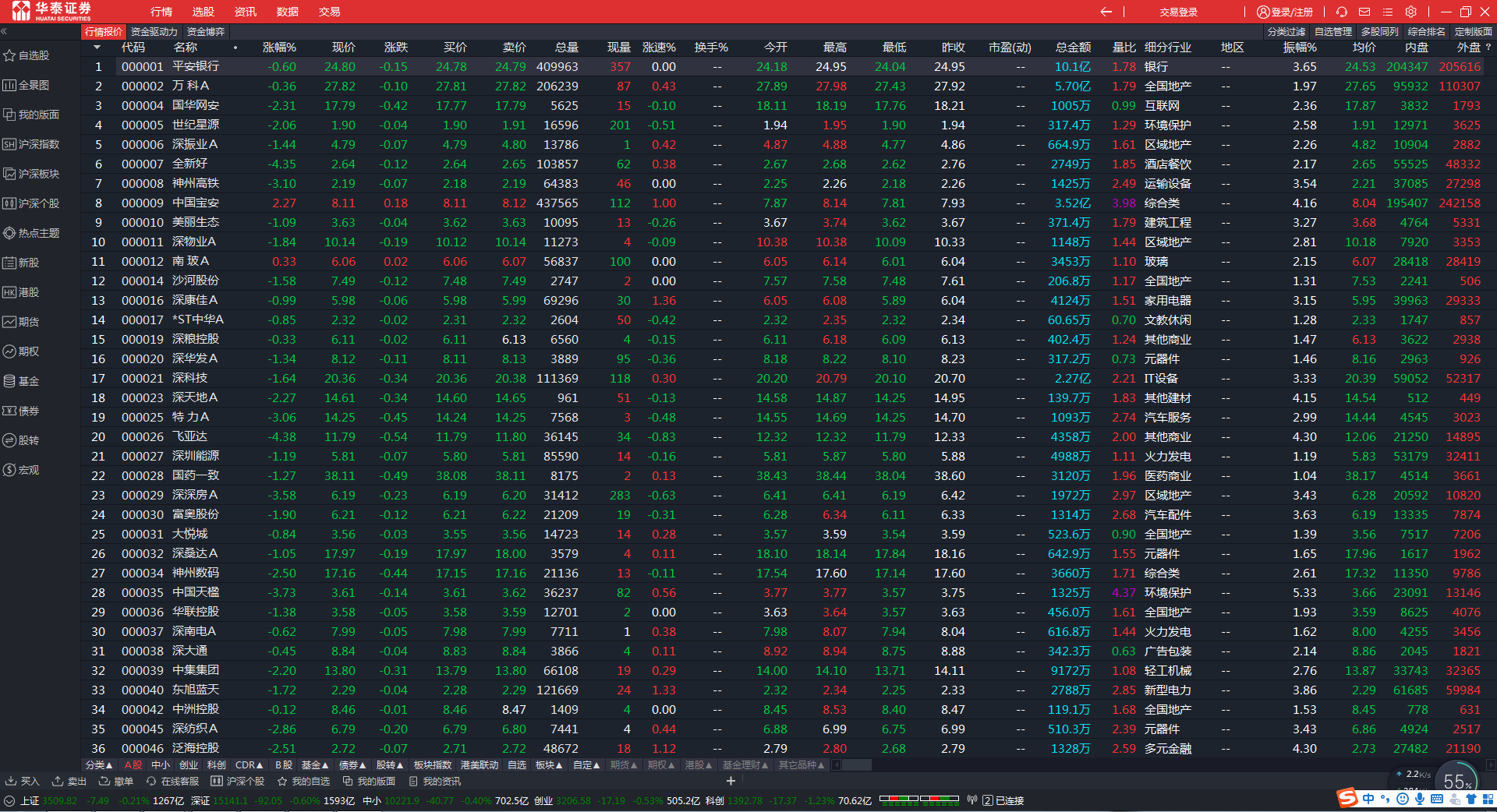Open the mail envelope icon in title bar
Viewport: 1497px width, 812px height.
pyautogui.click(x=1364, y=12)
